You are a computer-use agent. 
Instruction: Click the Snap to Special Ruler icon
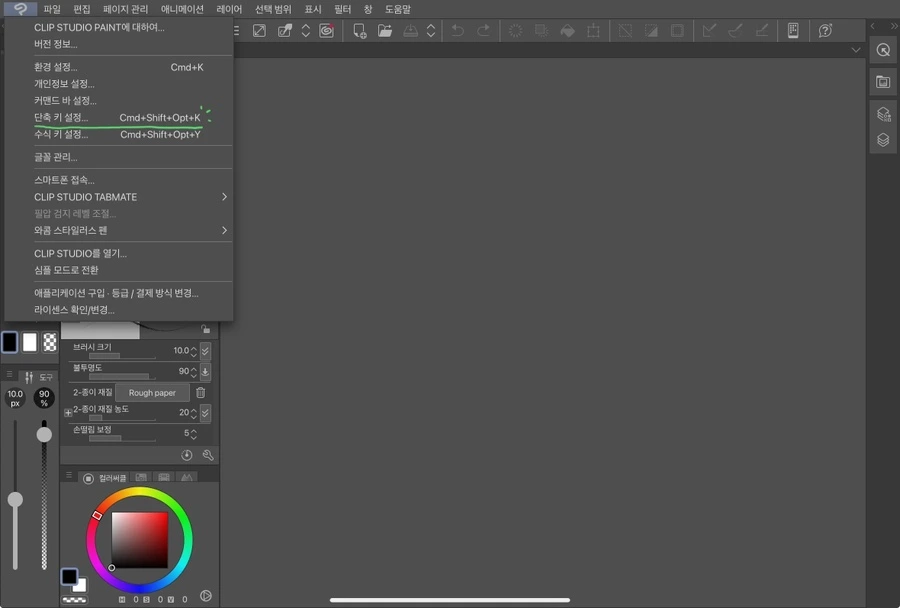point(735,30)
